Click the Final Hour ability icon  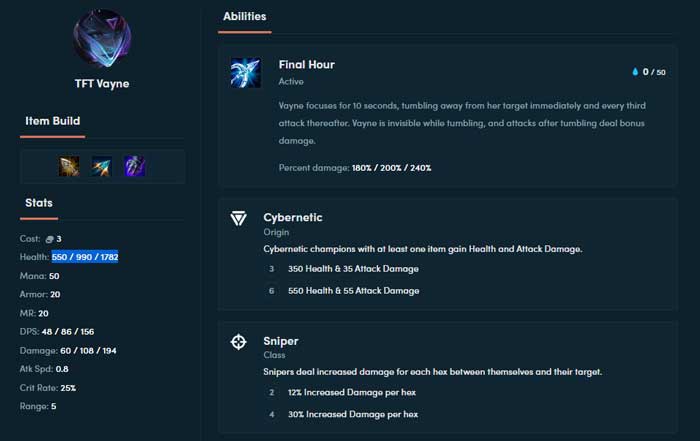tap(246, 73)
